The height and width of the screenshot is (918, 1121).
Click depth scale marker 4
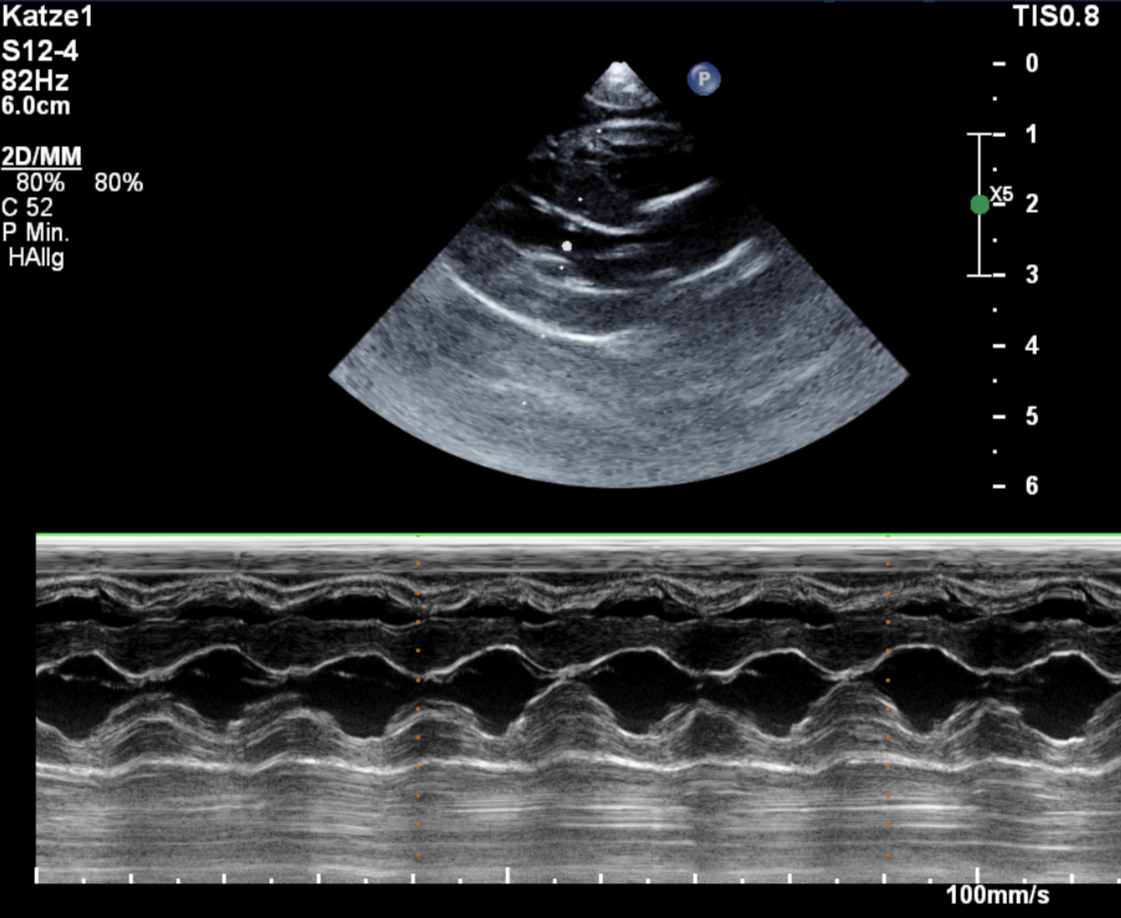pyautogui.click(x=1032, y=346)
